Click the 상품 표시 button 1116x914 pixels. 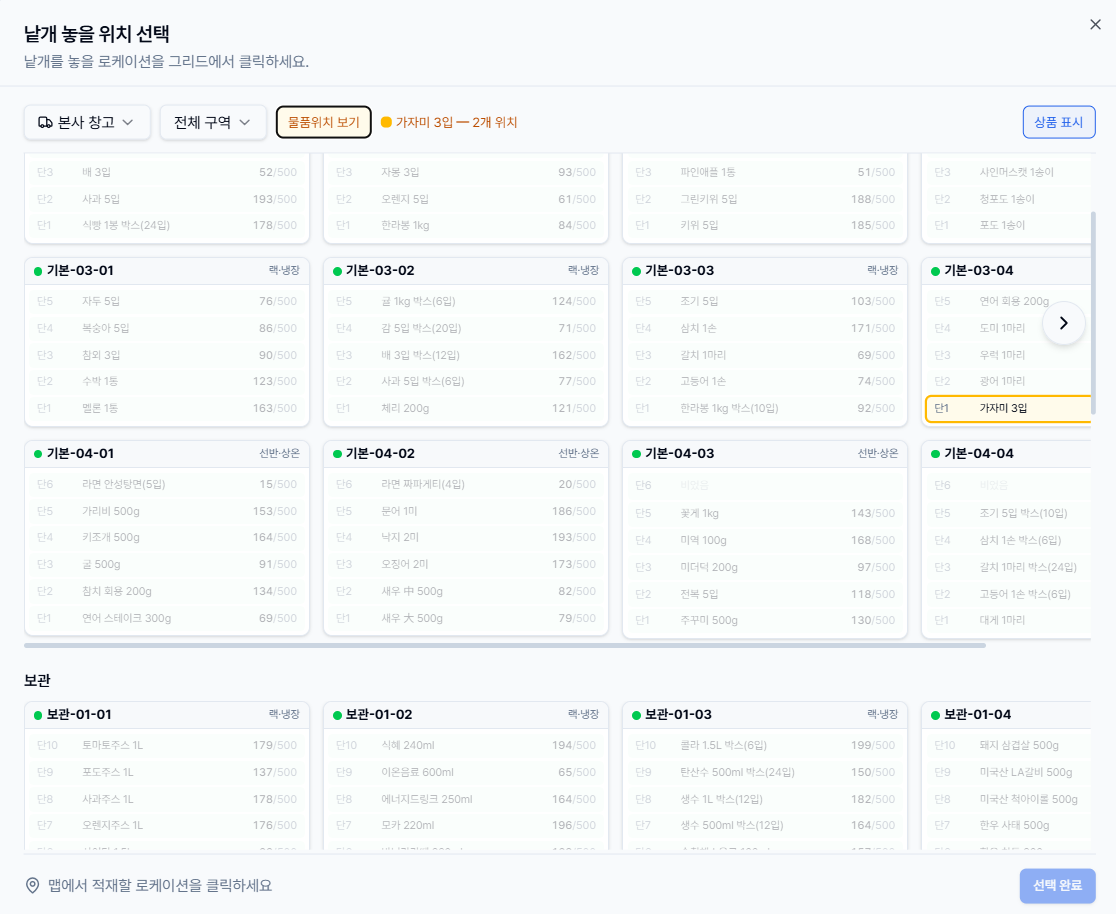point(1058,122)
